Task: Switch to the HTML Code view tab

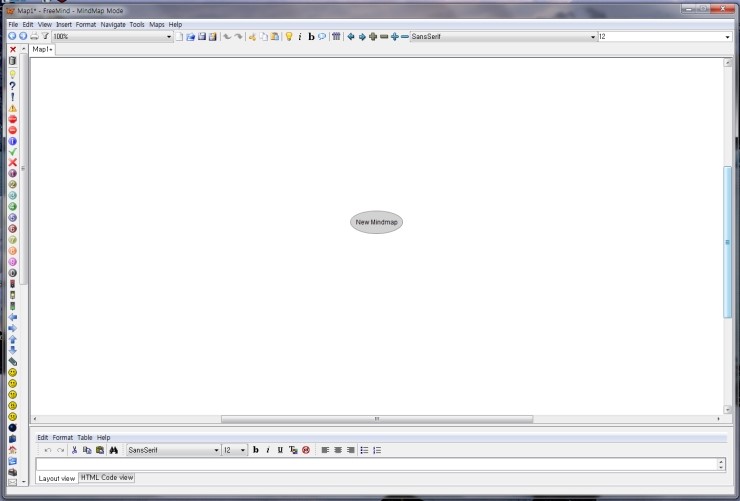Action: pyautogui.click(x=107, y=478)
